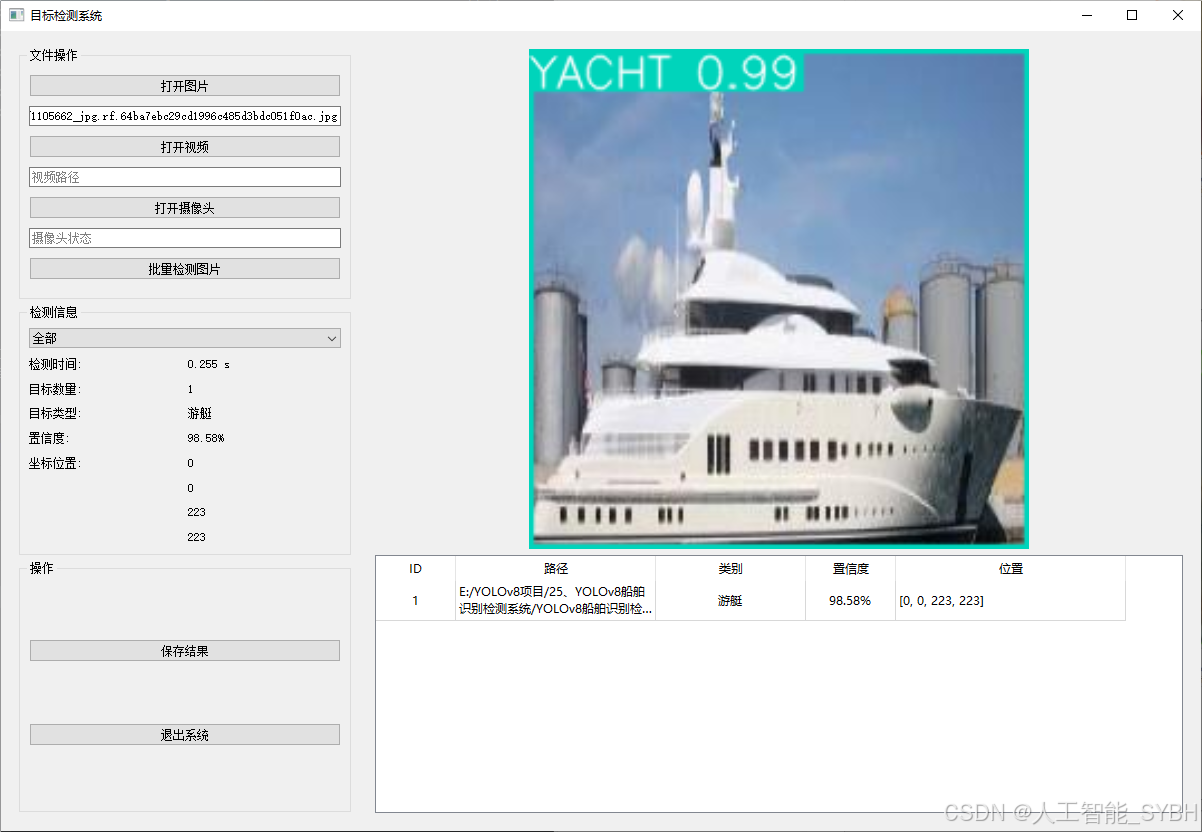Click the detected yacht image preview
Image resolution: width=1202 pixels, height=832 pixels.
click(779, 299)
